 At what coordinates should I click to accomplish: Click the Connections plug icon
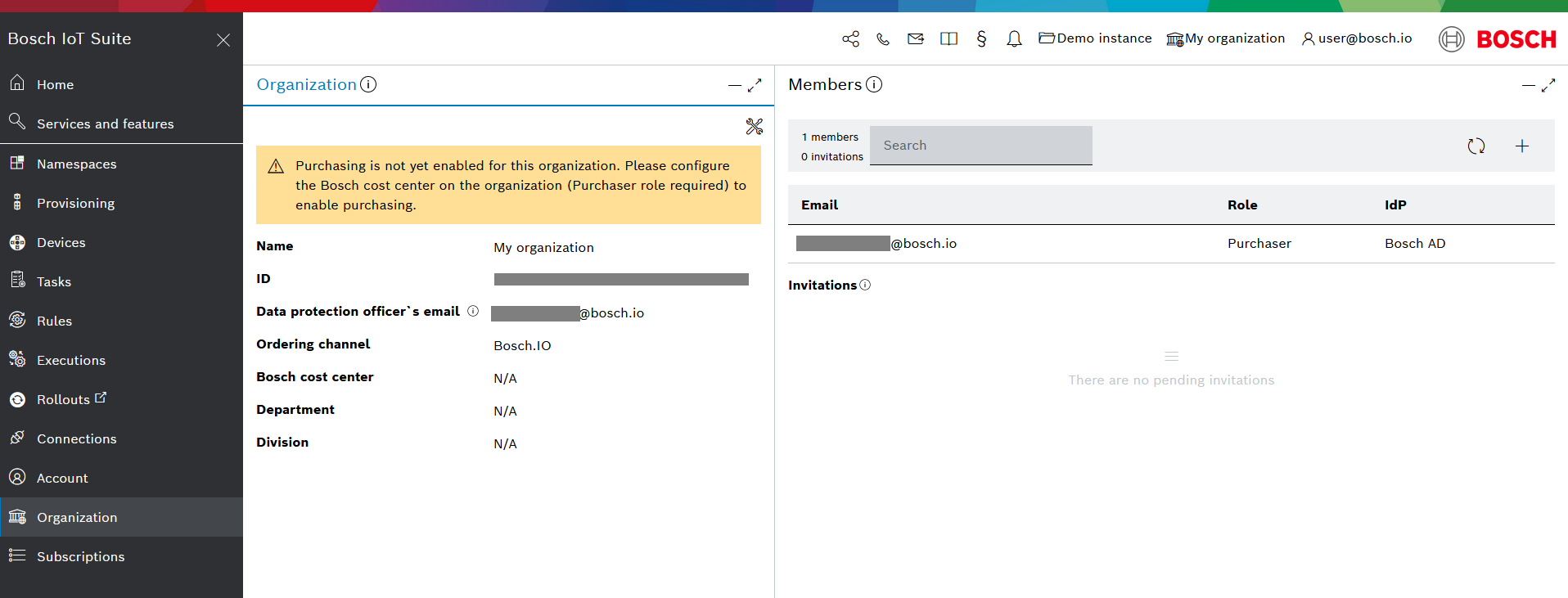(17, 438)
